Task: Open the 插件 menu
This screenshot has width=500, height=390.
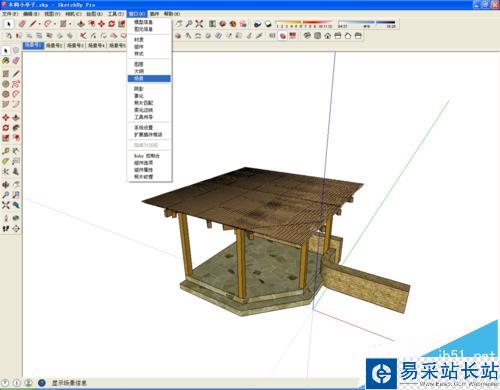Action: 154,14
